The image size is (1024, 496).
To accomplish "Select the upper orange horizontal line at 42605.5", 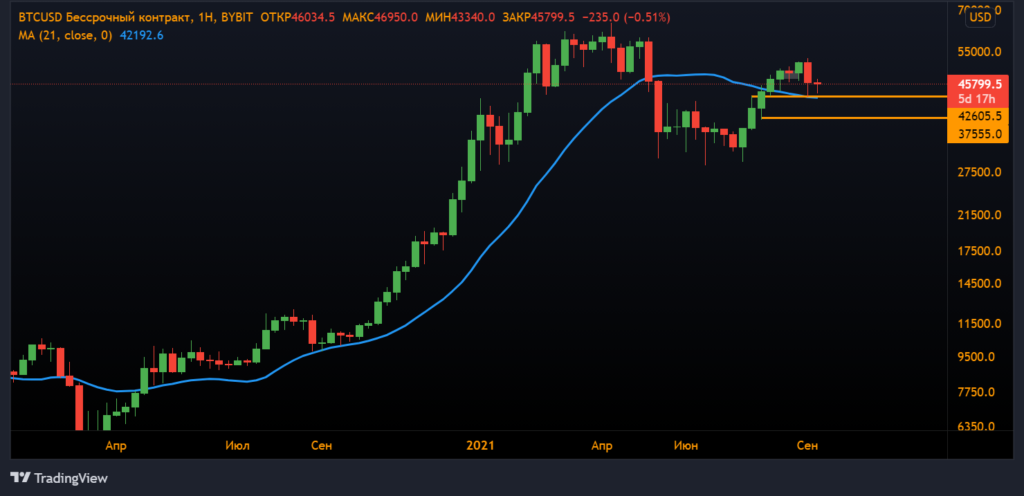I will [x=849, y=97].
